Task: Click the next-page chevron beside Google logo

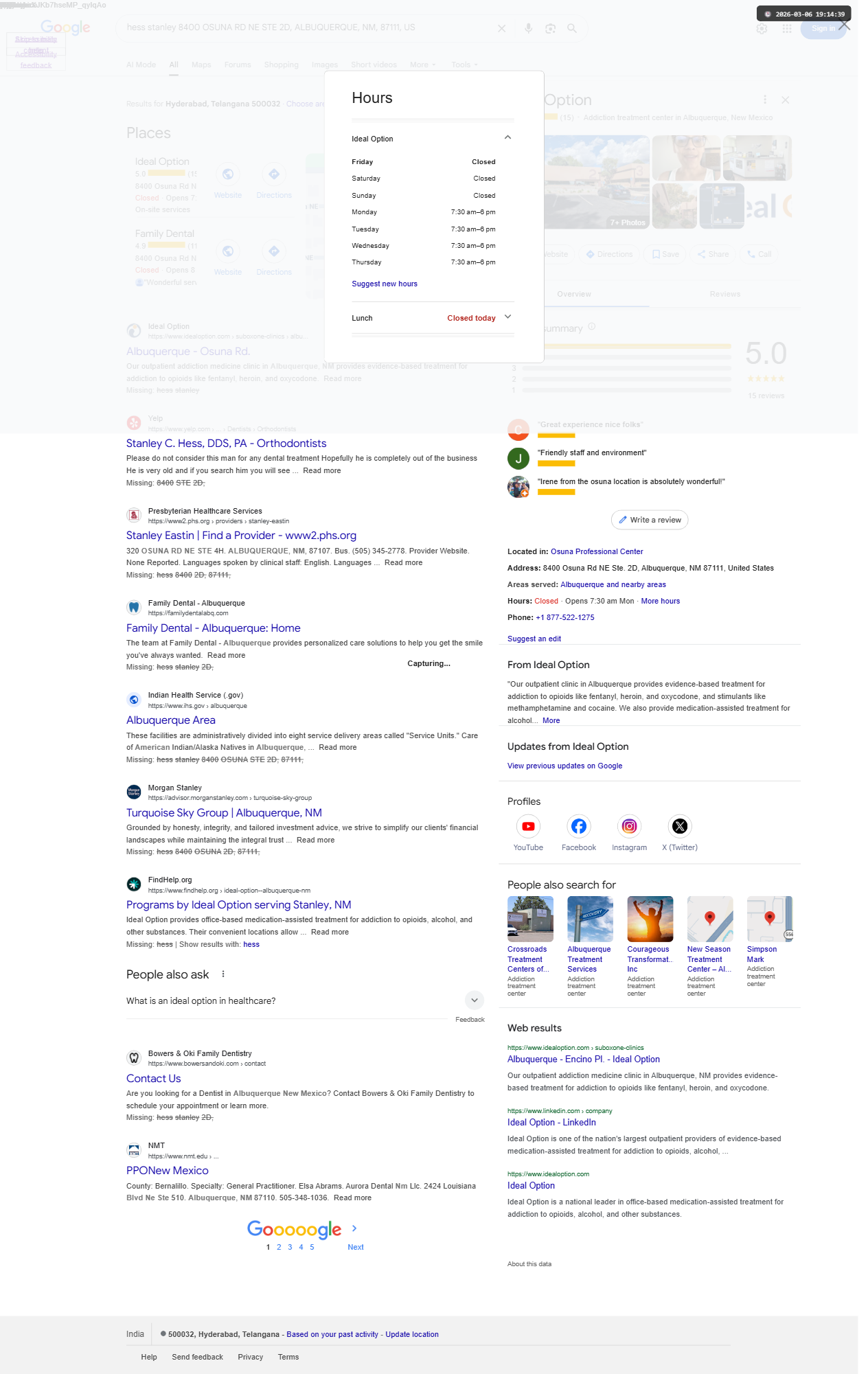Action: pos(354,1228)
